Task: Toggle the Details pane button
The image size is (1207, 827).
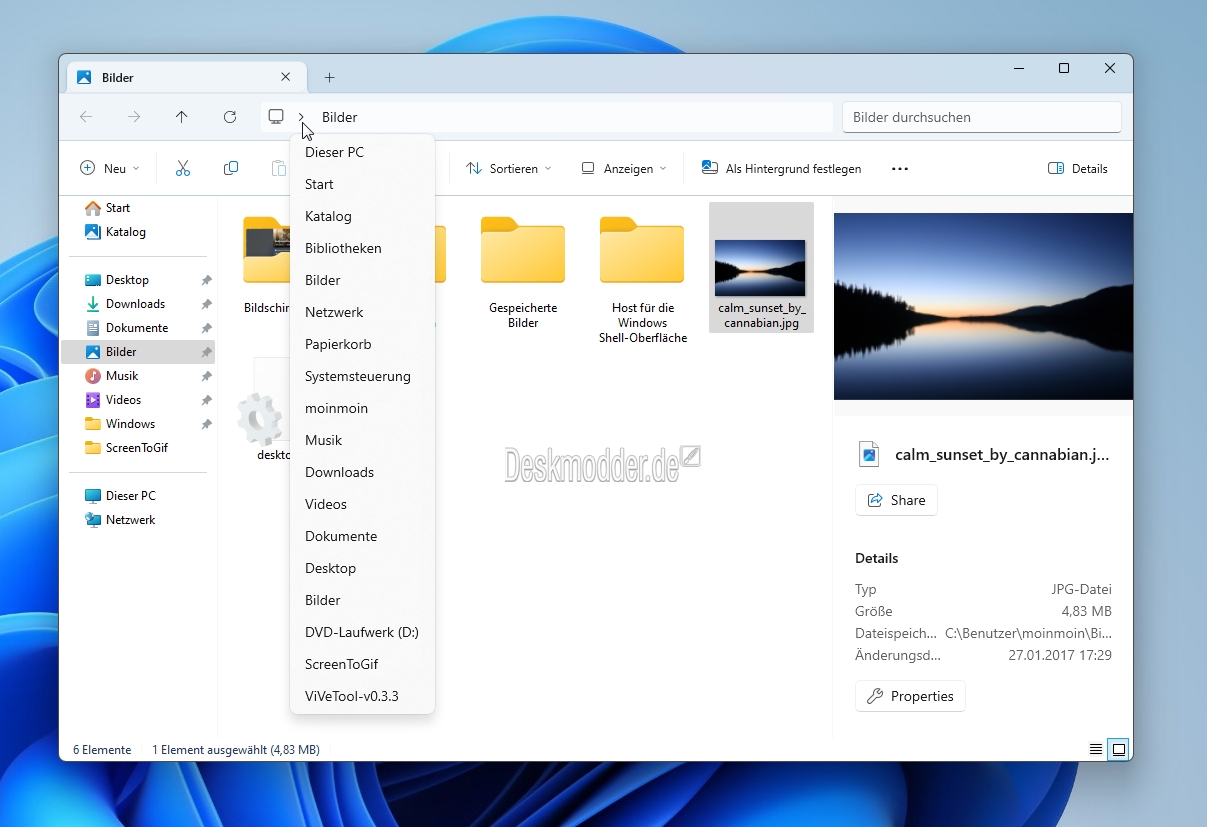Action: point(1078,168)
